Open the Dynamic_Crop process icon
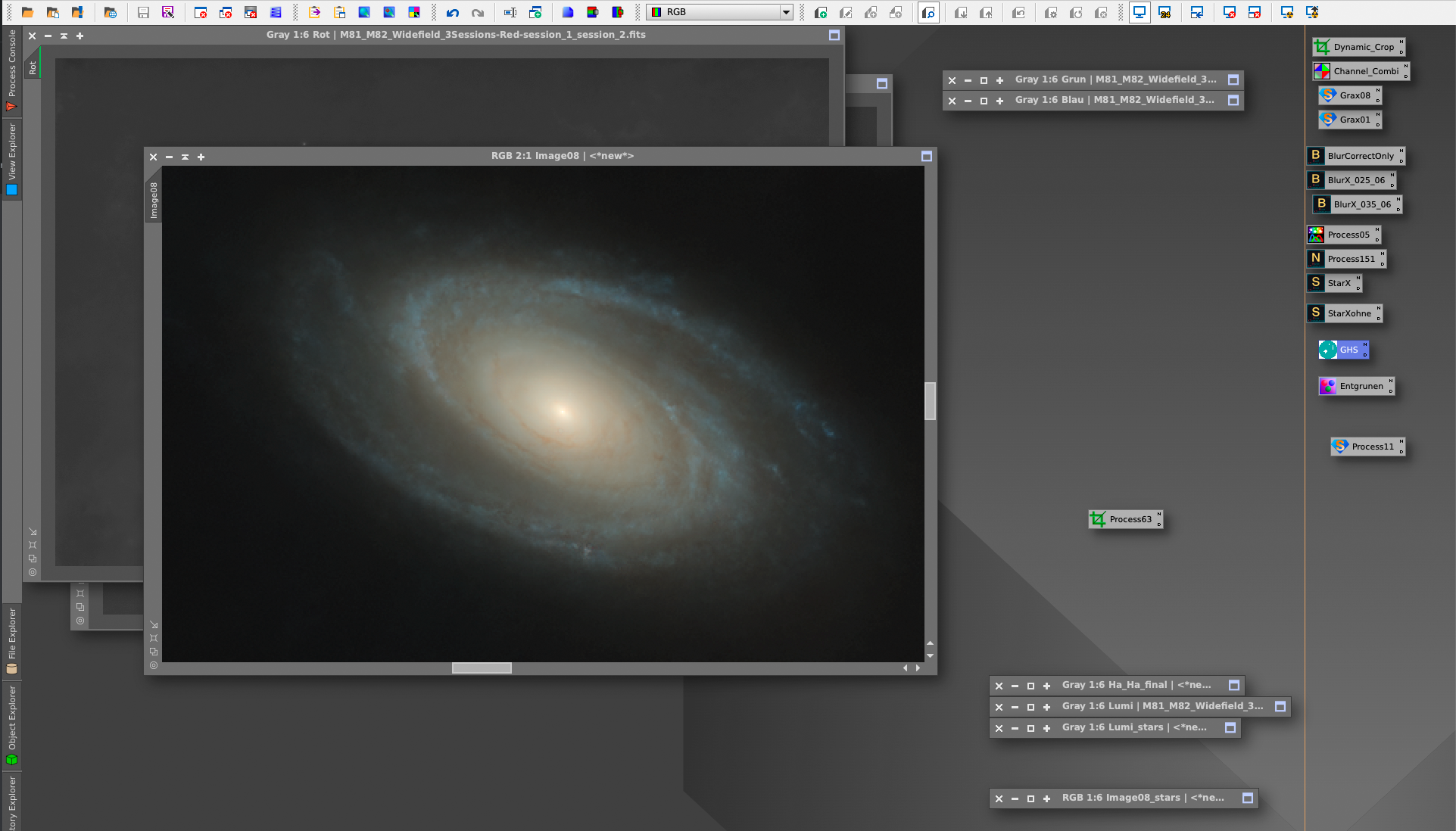The image size is (1456, 831). point(1358,47)
